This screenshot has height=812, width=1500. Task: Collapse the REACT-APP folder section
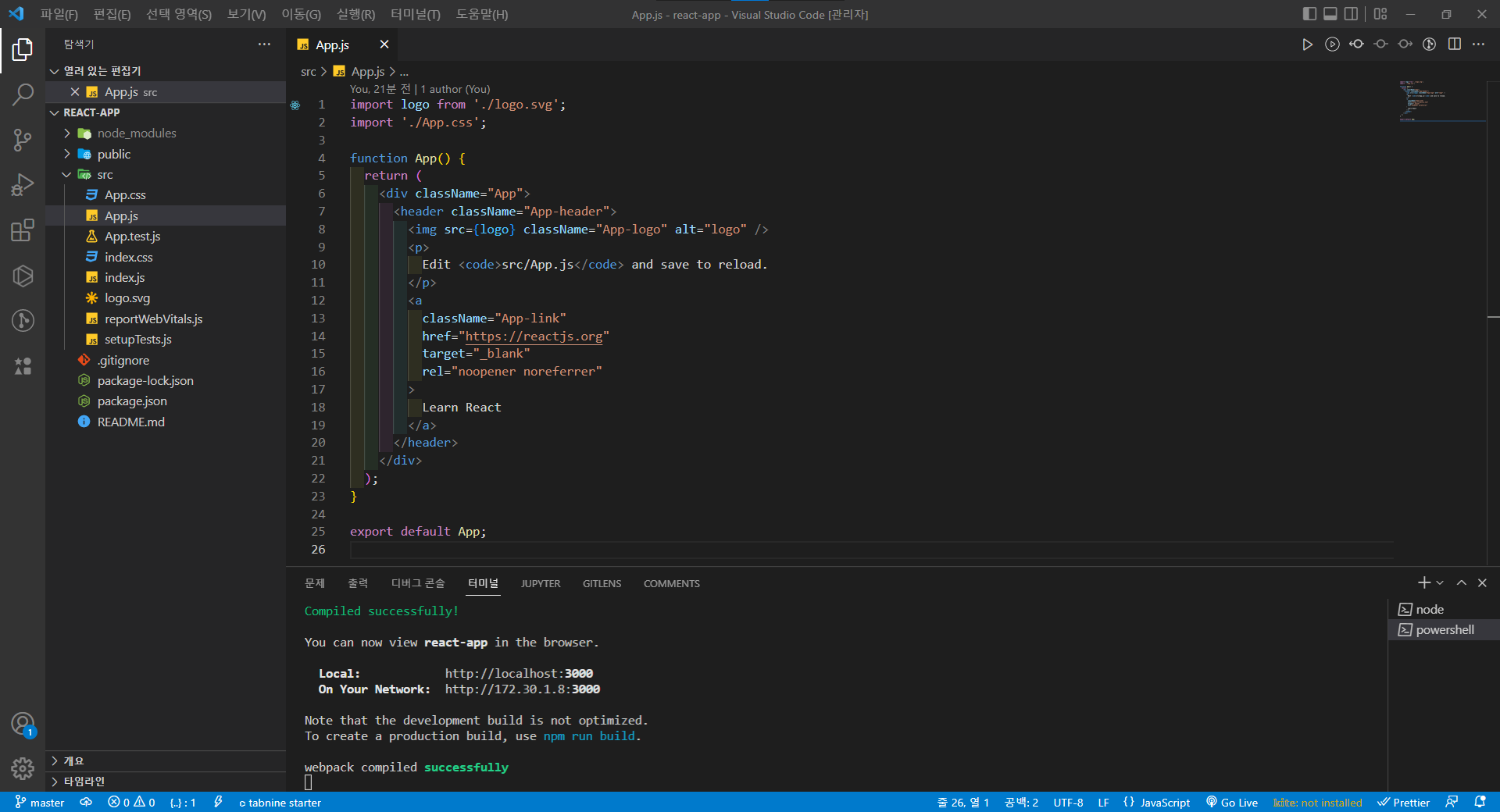click(x=166, y=112)
